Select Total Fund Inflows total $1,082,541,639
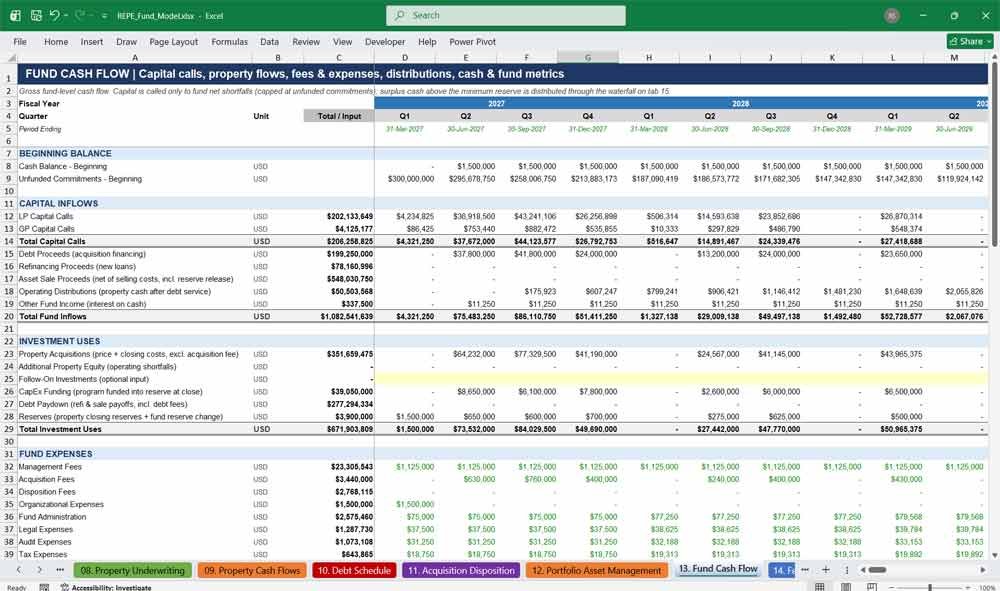The image size is (1000, 591). (339, 316)
